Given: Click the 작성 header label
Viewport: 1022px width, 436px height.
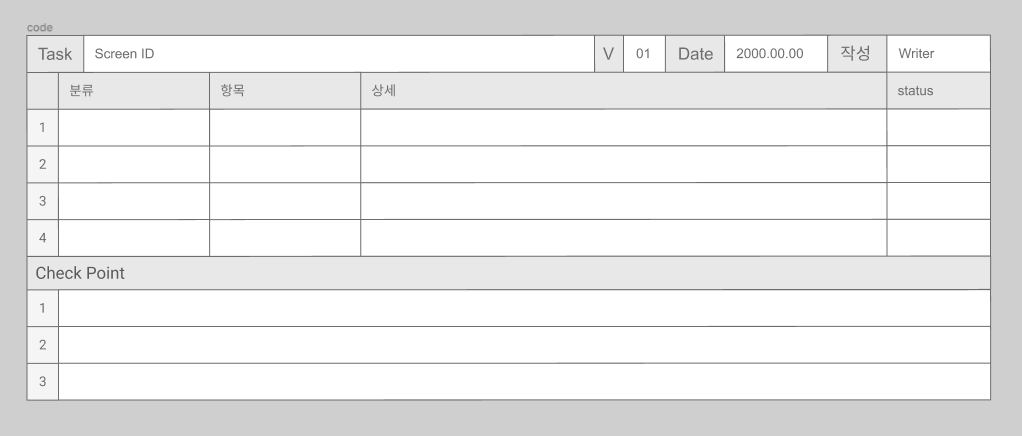Looking at the screenshot, I should pos(856,53).
